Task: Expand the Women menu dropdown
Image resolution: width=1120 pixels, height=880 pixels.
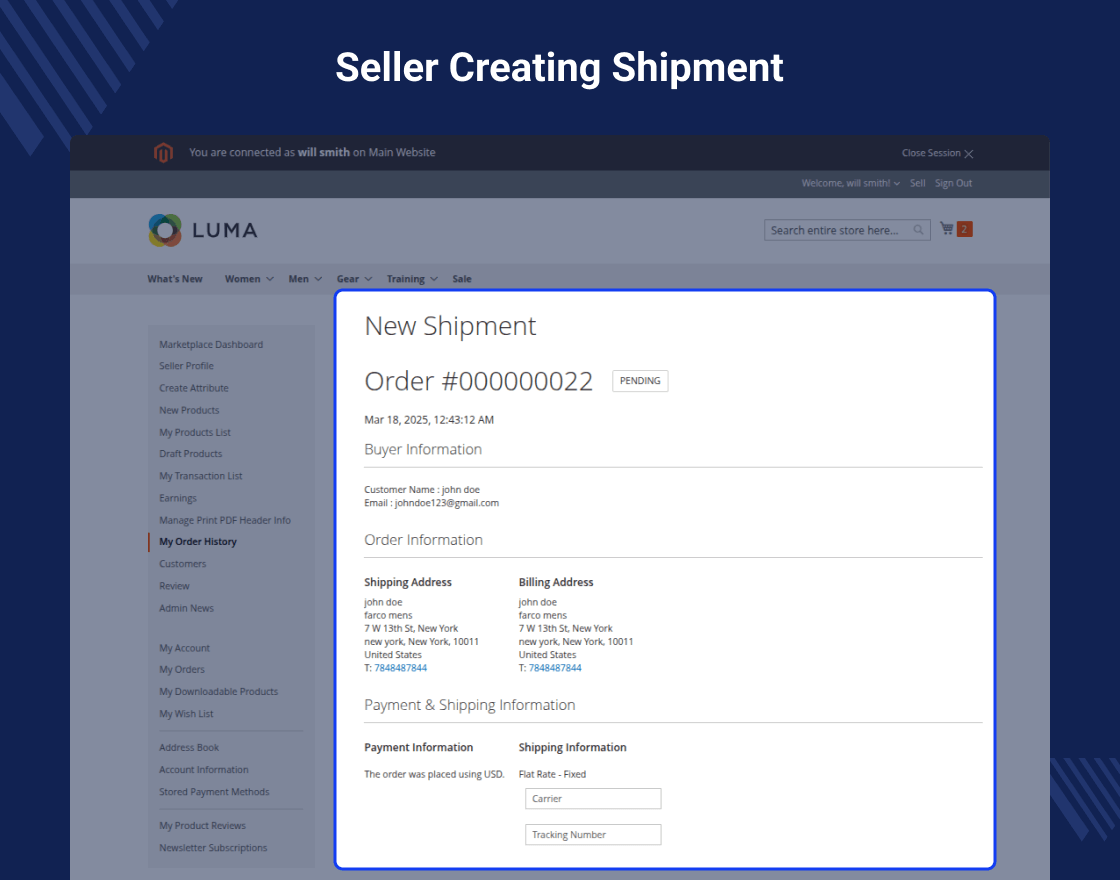Action: click(x=249, y=279)
